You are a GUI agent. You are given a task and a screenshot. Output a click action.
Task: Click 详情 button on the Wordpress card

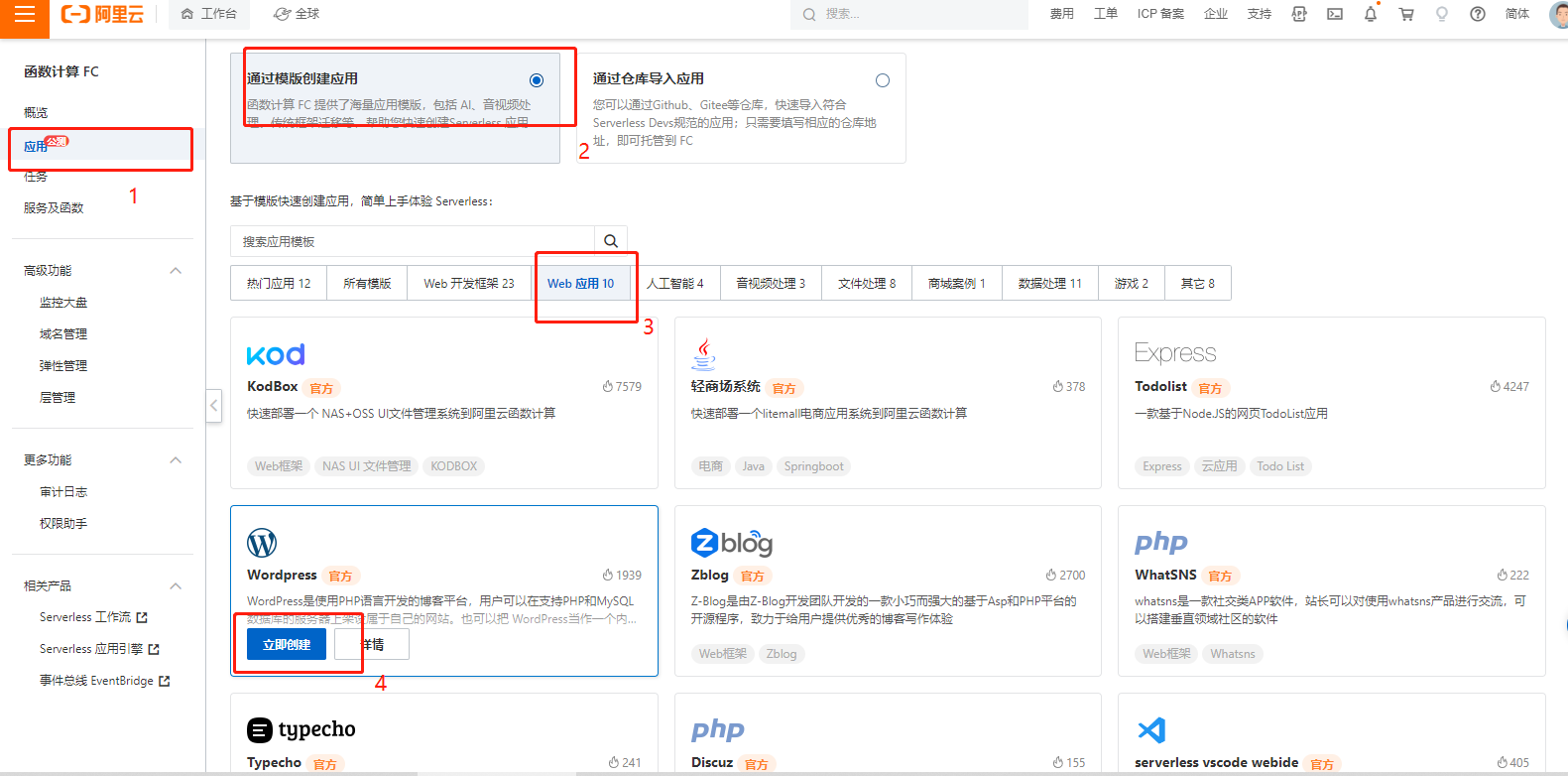point(372,645)
